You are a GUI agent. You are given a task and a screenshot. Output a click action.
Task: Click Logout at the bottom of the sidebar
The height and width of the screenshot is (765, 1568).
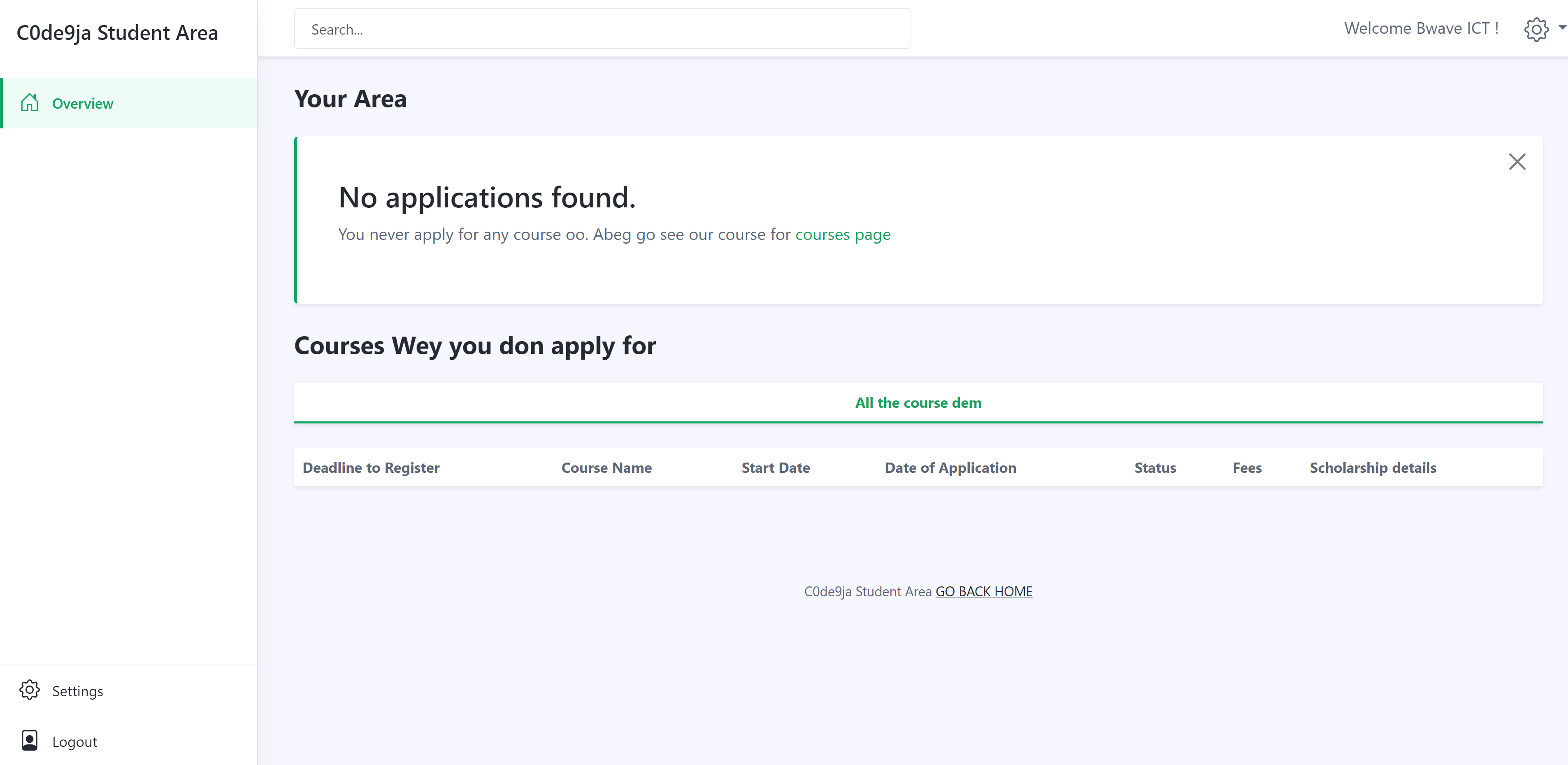click(74, 741)
